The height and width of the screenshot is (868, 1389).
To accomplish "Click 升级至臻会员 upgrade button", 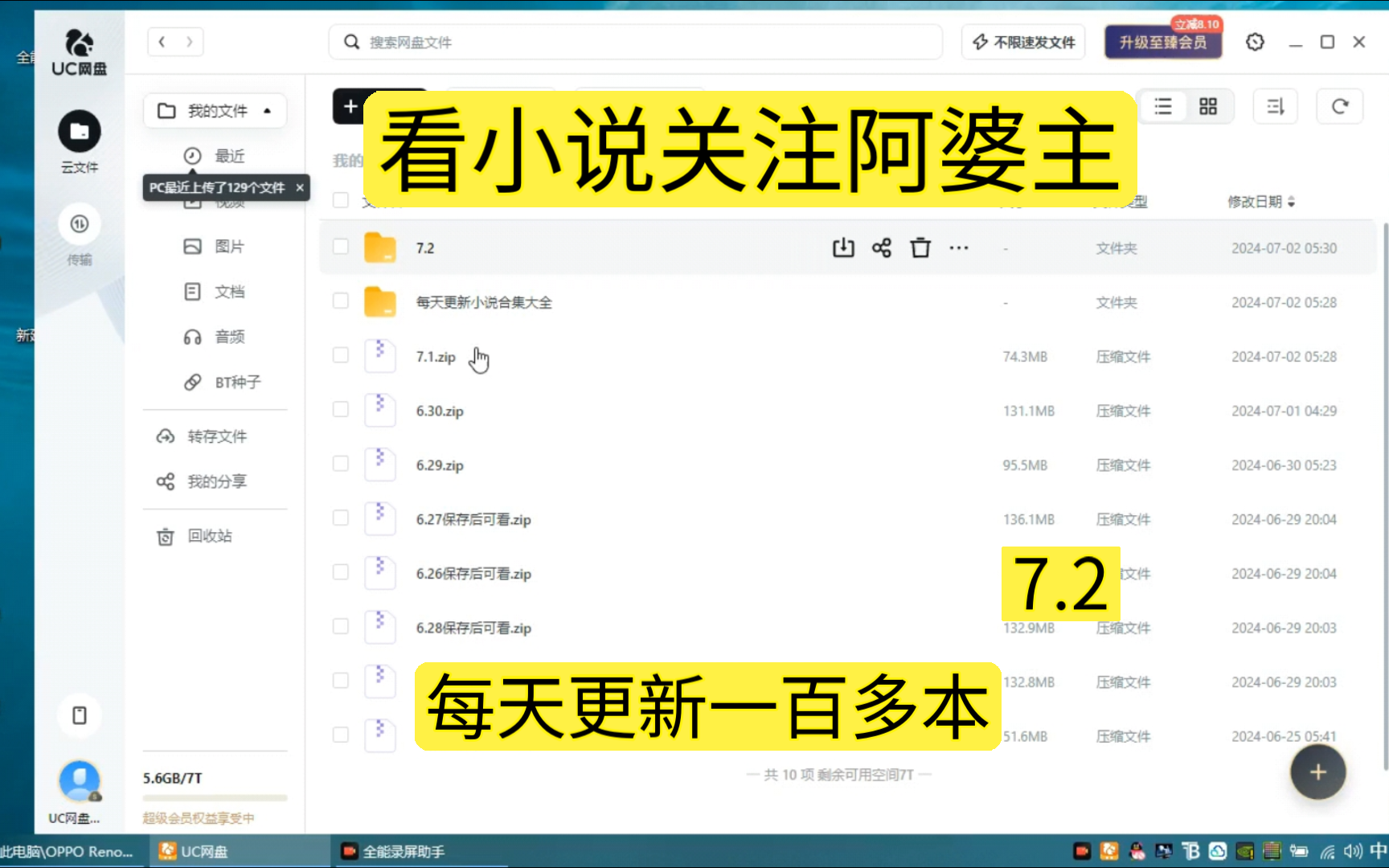I will [x=1163, y=42].
